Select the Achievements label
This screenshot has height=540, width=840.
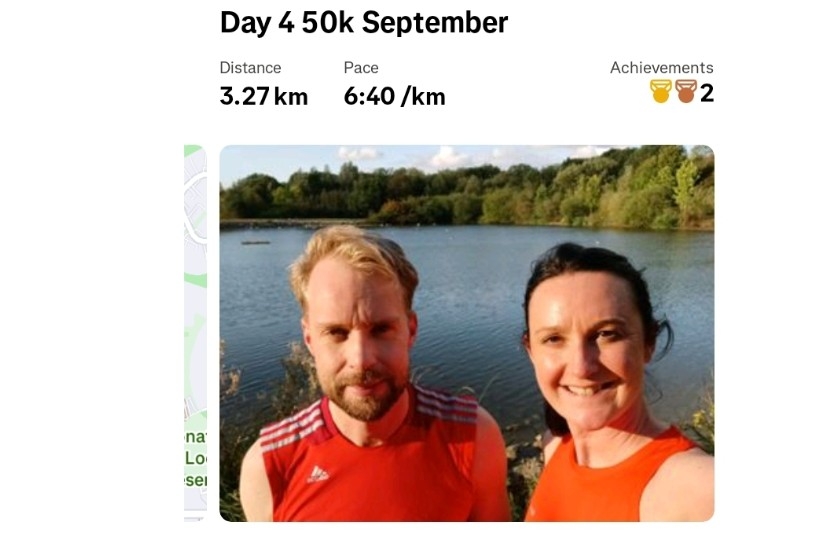click(662, 68)
